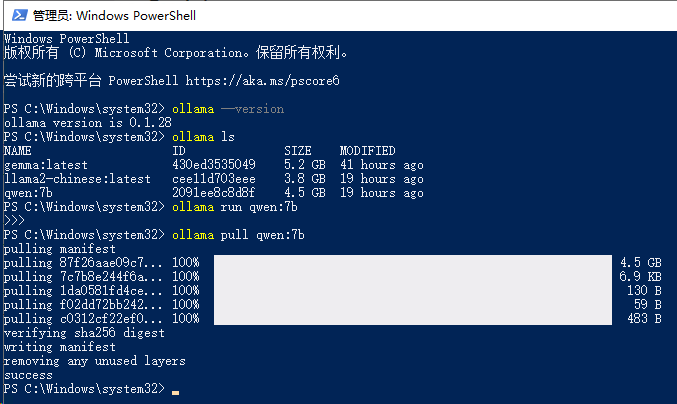
Task: Click the 'success' status line
Action: click(x=28, y=375)
